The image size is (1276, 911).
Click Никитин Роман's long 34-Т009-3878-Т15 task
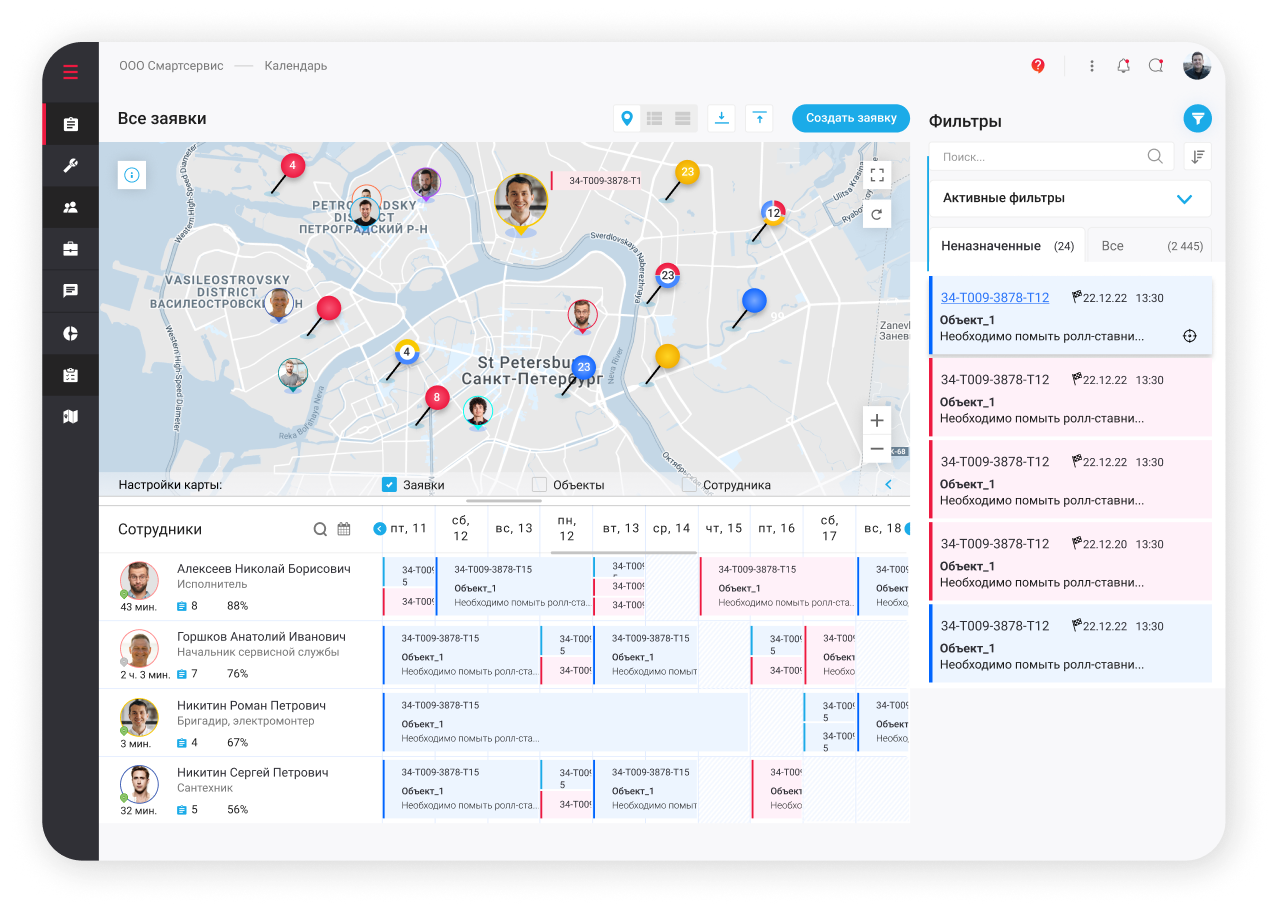566,722
